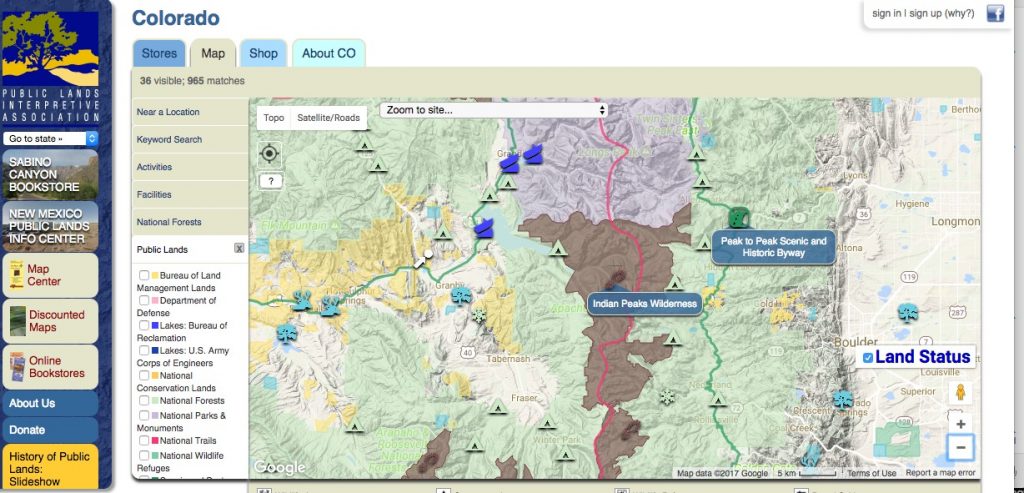Open New Mexico Public Lands Info Center banner
This screenshot has width=1024, height=493.
50,226
